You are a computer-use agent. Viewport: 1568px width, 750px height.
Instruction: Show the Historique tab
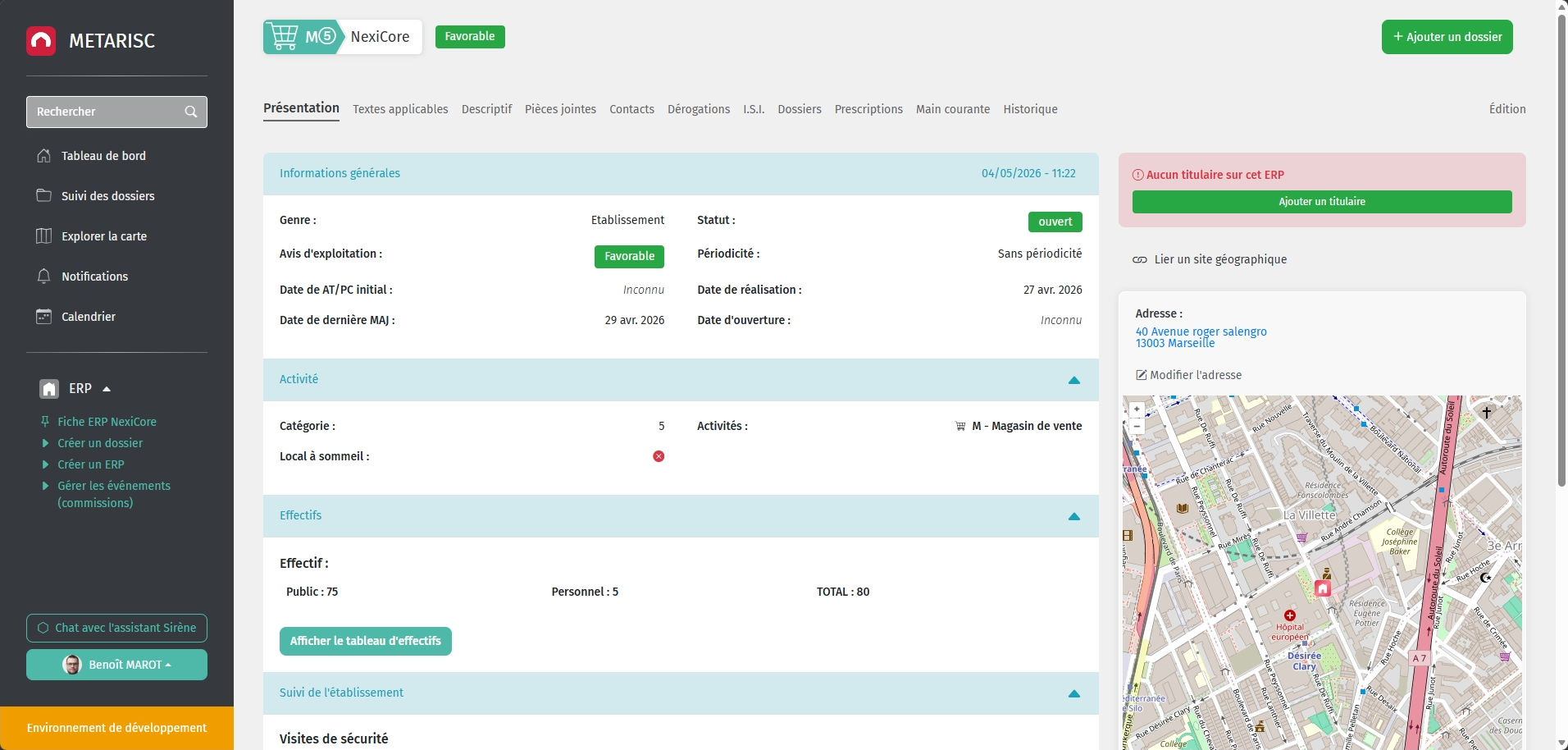(1030, 109)
